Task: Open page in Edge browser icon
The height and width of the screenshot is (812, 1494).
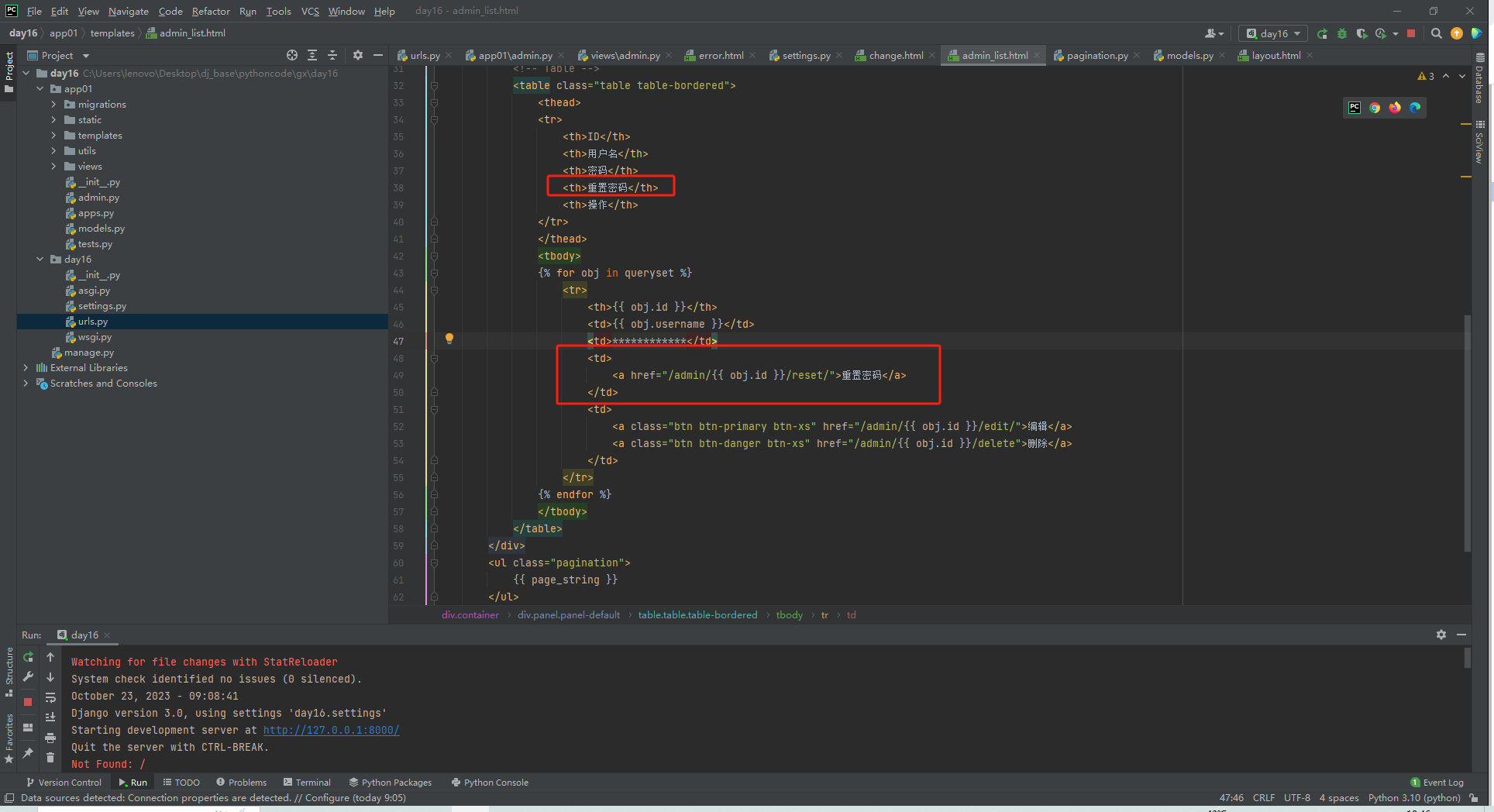Action: 1415,108
